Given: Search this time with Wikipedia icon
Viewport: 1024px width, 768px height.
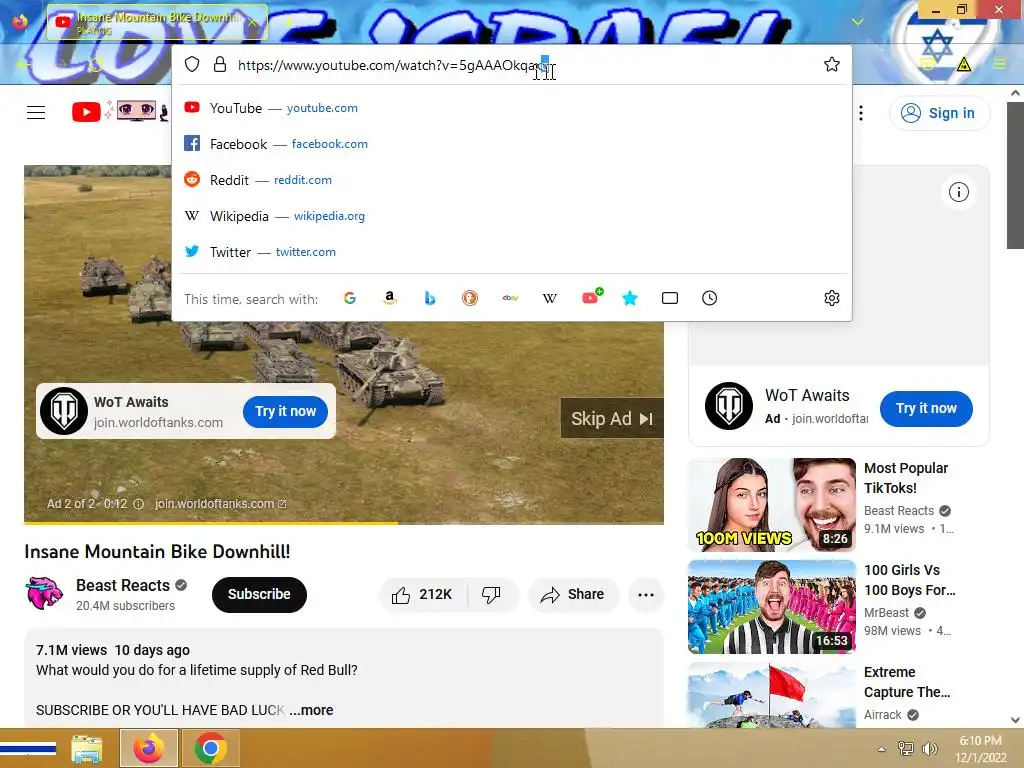Looking at the screenshot, I should (550, 298).
